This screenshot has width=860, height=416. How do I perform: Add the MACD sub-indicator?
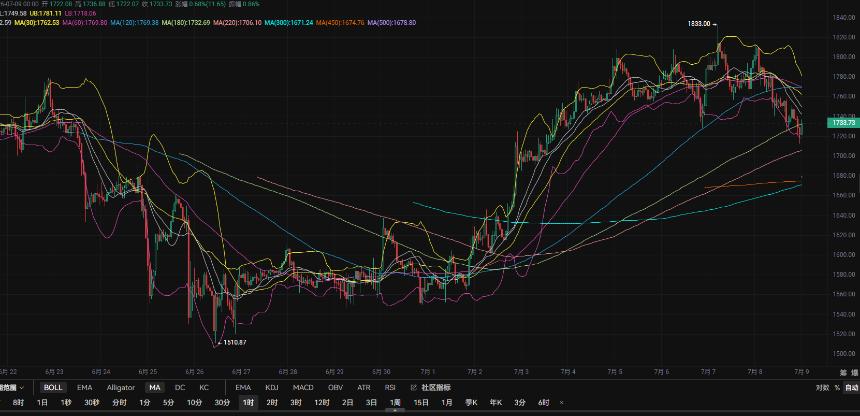(x=303, y=387)
